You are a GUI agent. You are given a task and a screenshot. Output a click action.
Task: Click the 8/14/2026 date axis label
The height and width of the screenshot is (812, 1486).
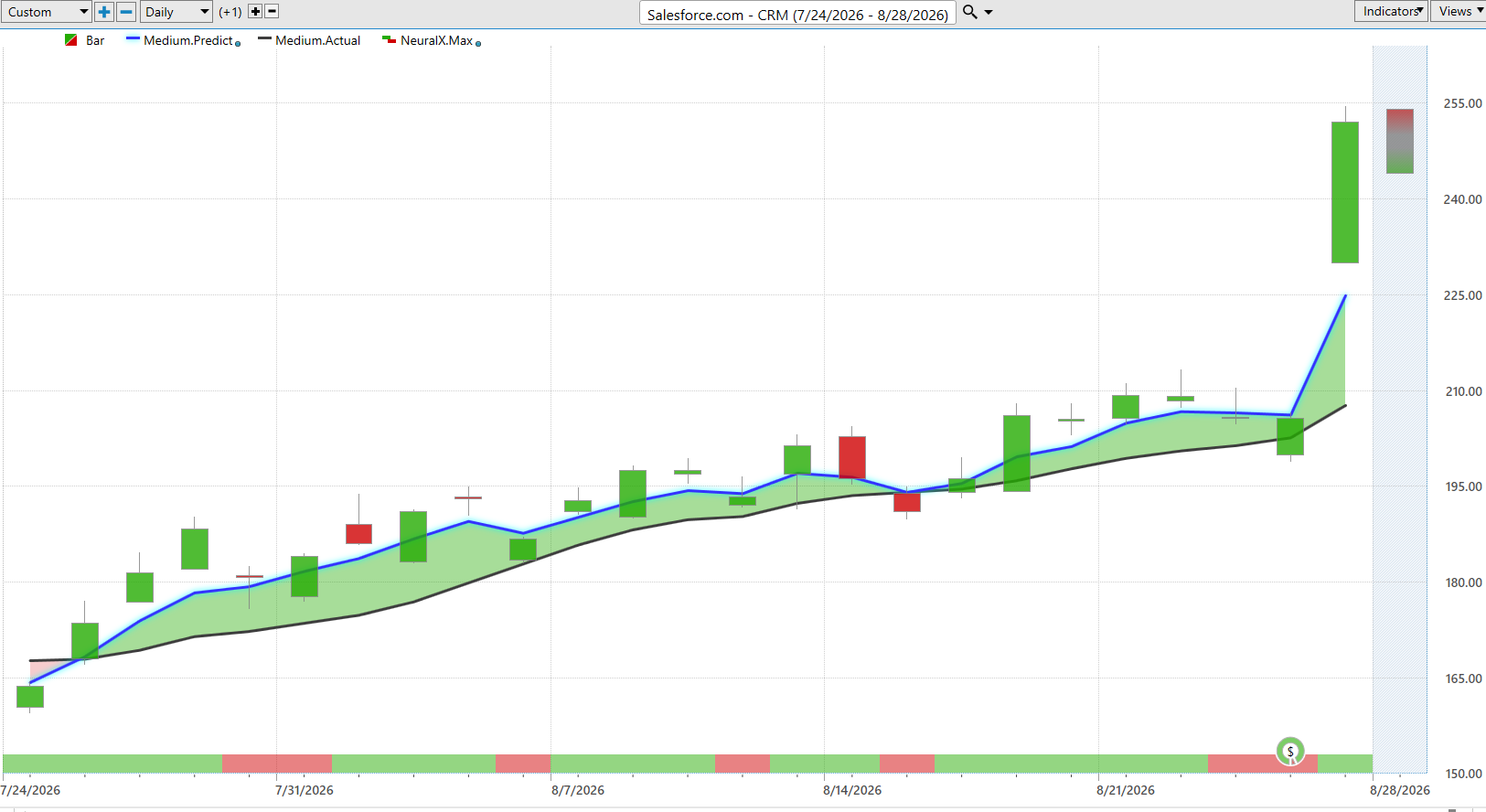[852, 790]
